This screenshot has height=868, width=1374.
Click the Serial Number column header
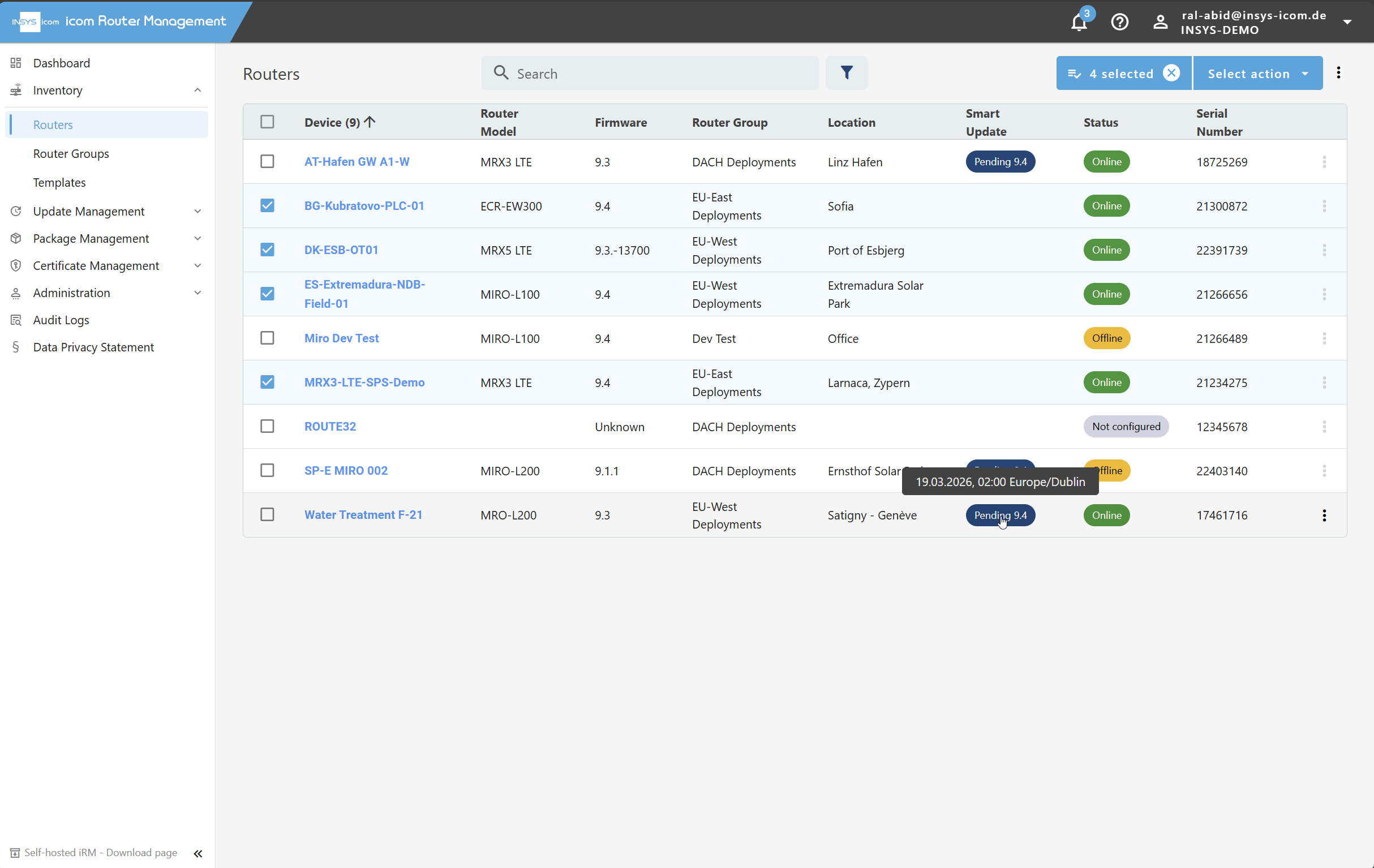(1219, 122)
